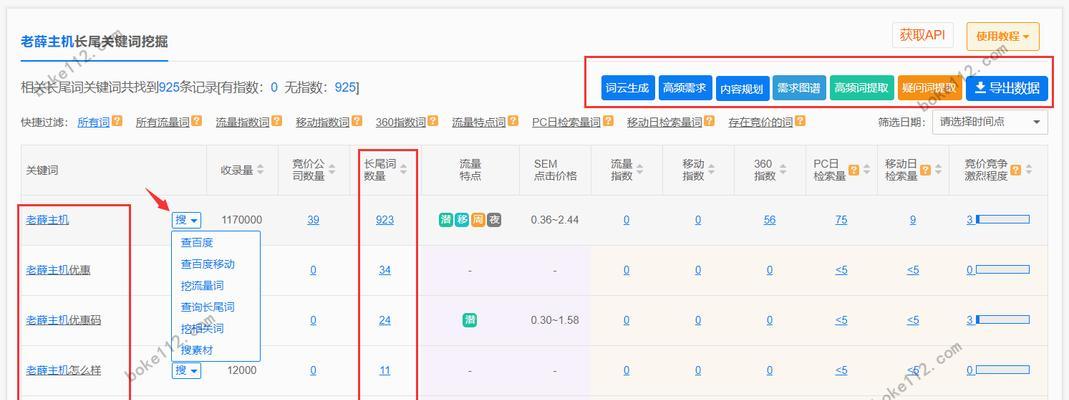1069x400 pixels.
Task: Click competition bar in 老薛主机 row
Action: pyautogui.click(x=1002, y=219)
